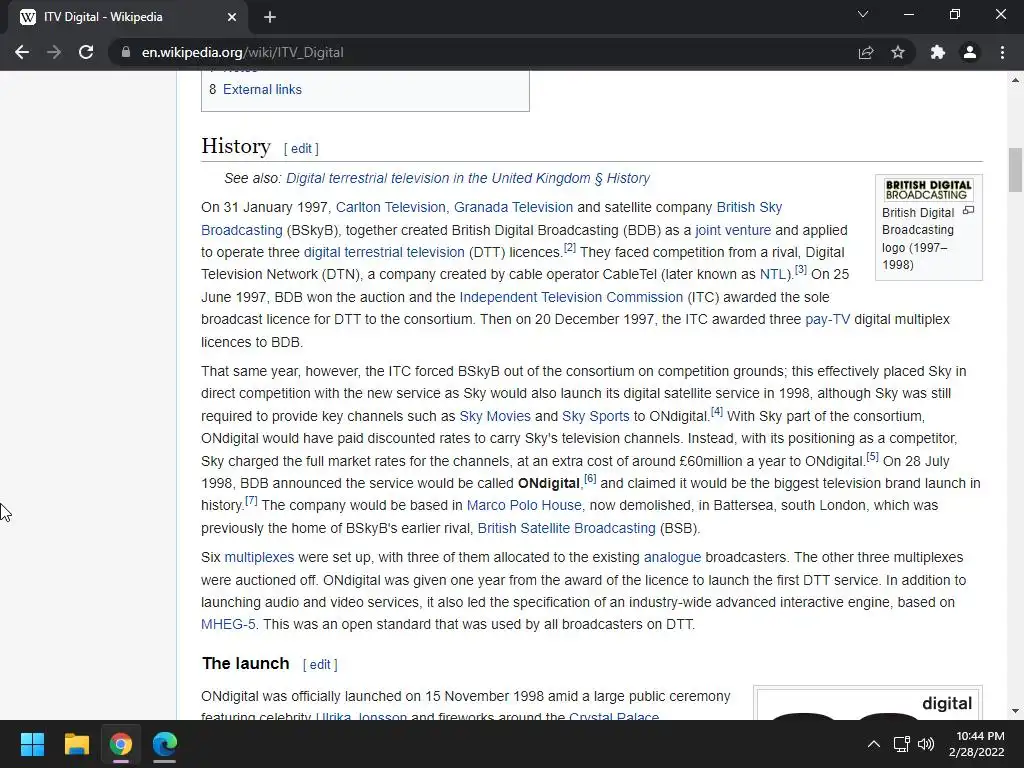Edit the History section
Image resolution: width=1024 pixels, height=768 pixels.
click(301, 148)
